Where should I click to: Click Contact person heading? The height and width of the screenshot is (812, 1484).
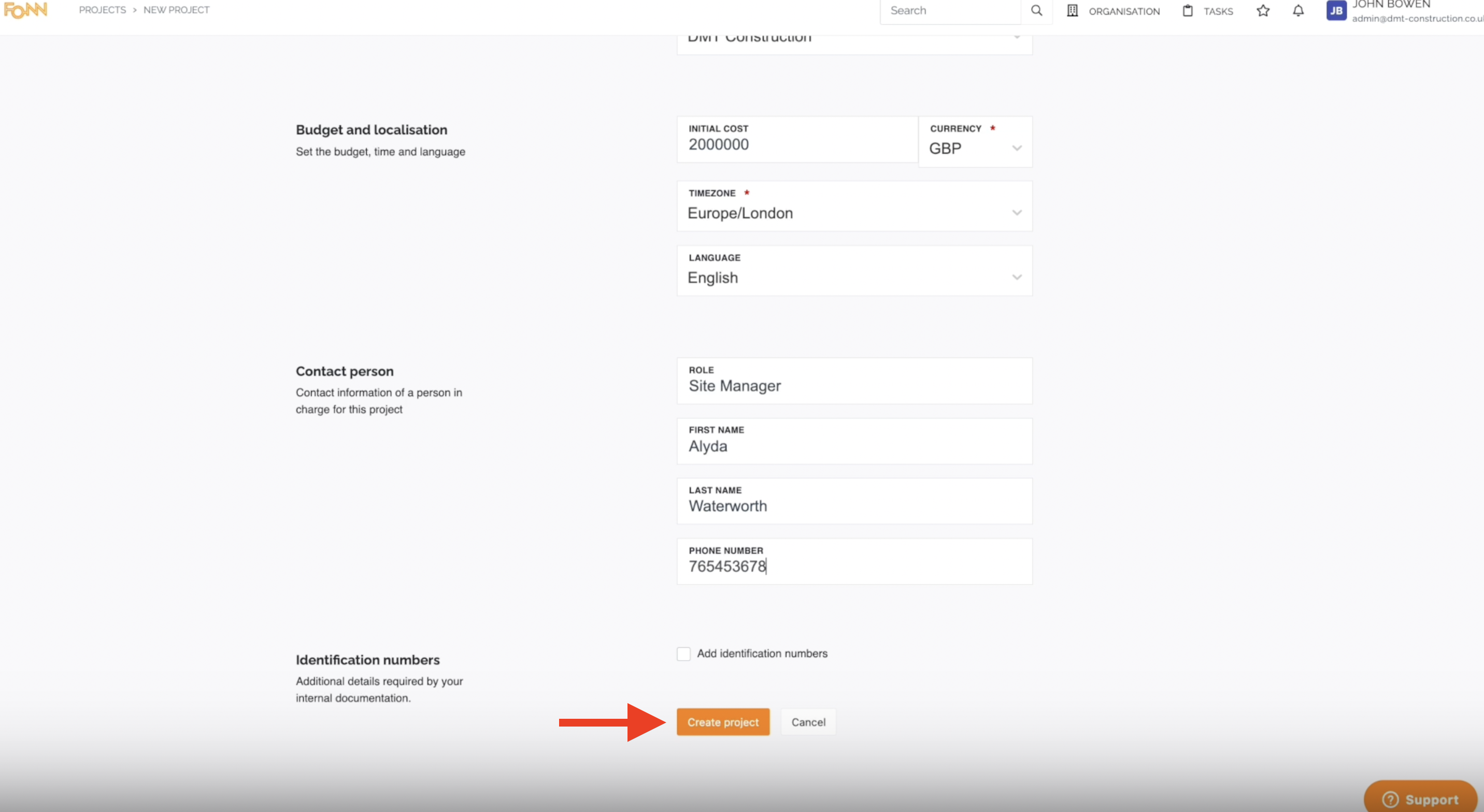pyautogui.click(x=345, y=371)
